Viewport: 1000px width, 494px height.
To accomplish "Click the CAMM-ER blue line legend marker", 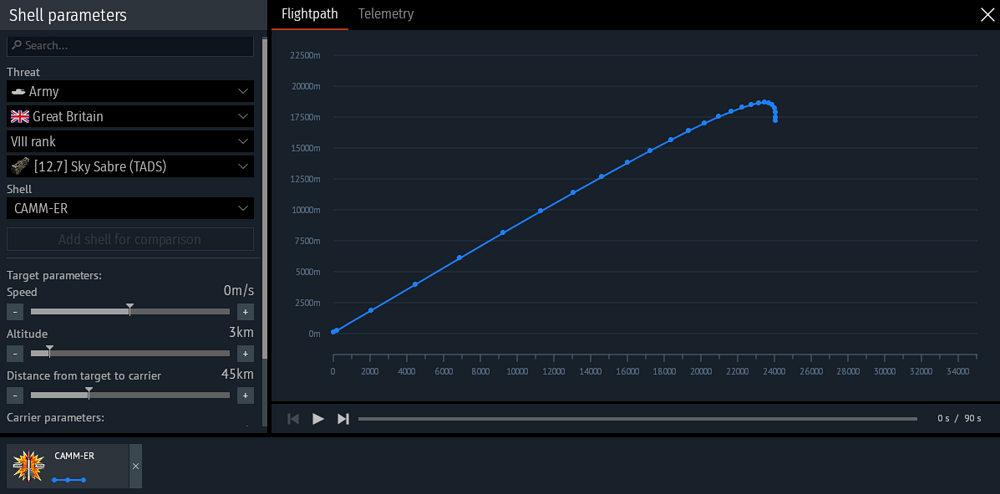I will pos(68,479).
